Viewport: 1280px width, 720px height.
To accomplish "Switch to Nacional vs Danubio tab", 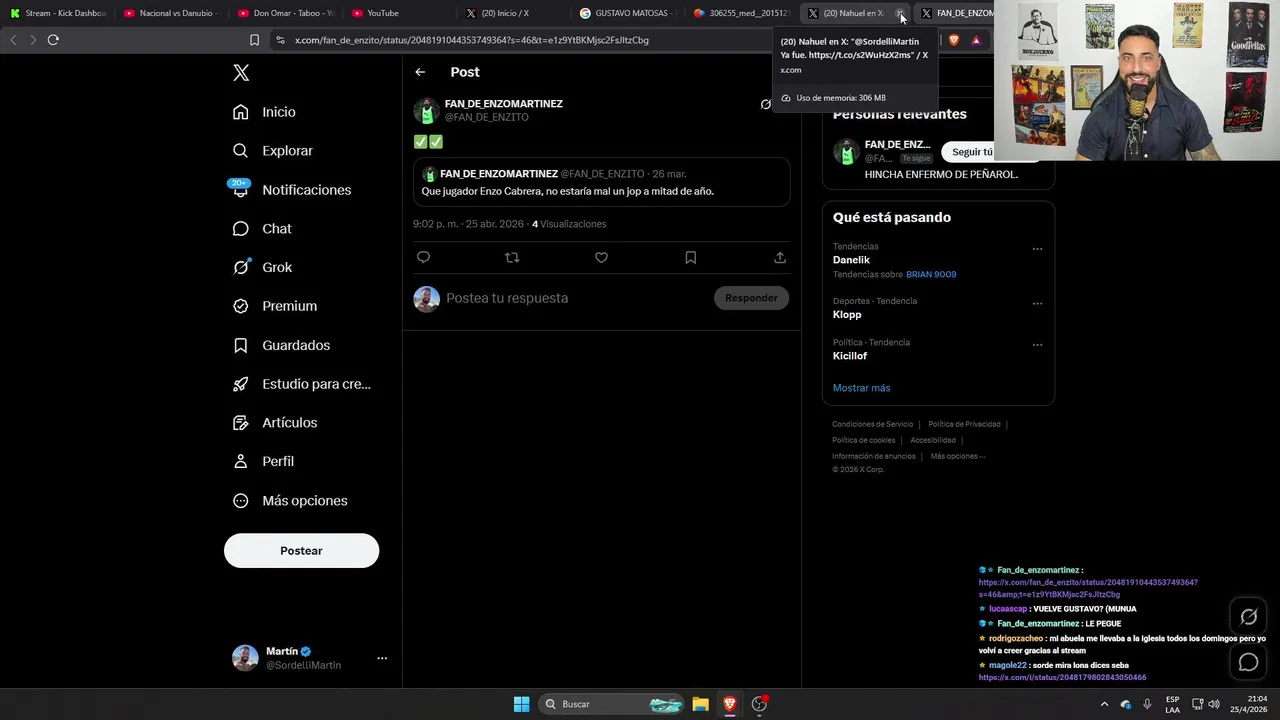I will click(x=170, y=13).
